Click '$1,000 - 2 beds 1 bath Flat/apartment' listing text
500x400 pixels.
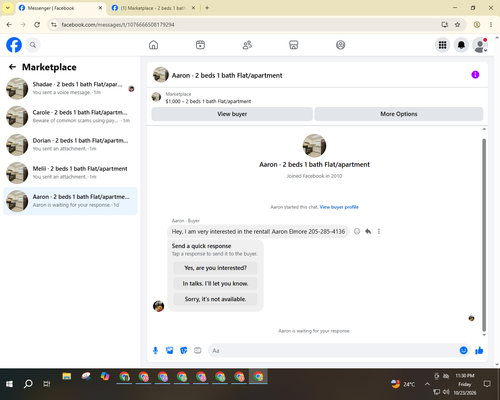pyautogui.click(x=208, y=101)
